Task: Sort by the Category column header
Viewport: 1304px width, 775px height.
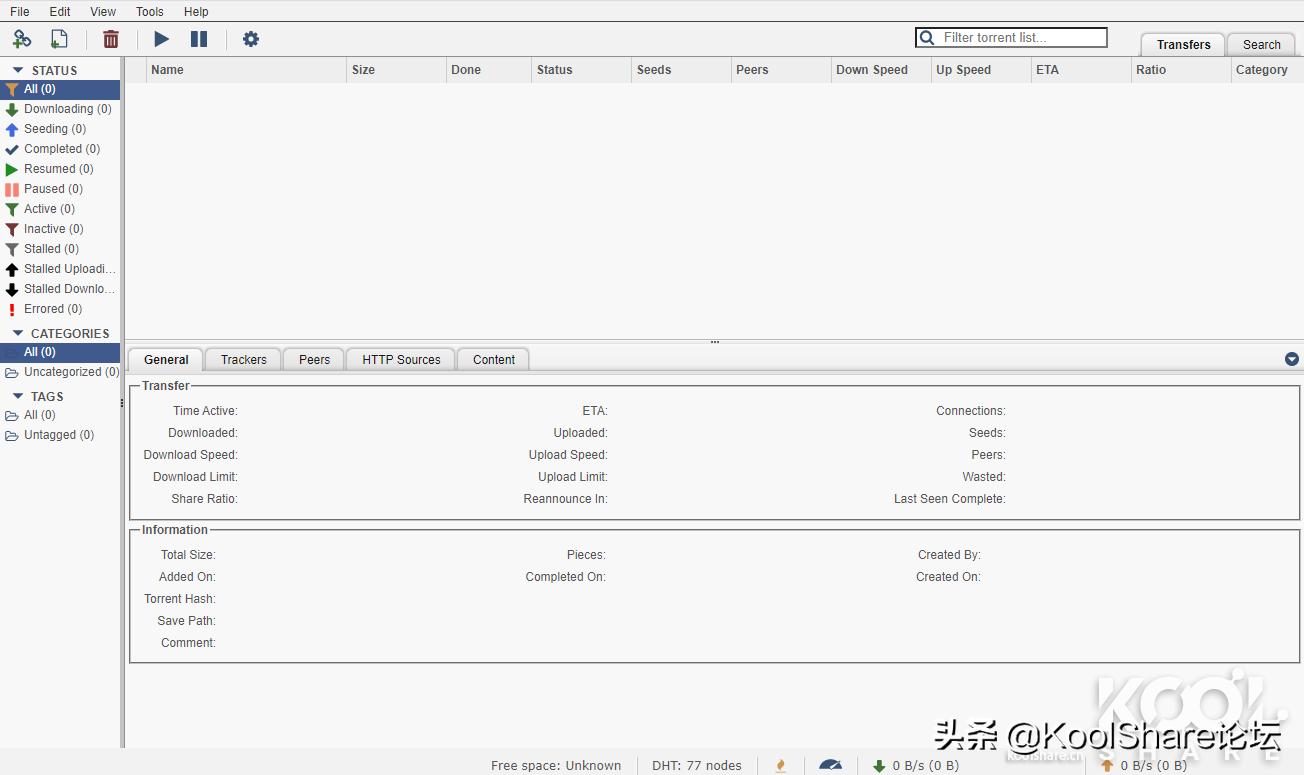Action: click(x=1267, y=70)
